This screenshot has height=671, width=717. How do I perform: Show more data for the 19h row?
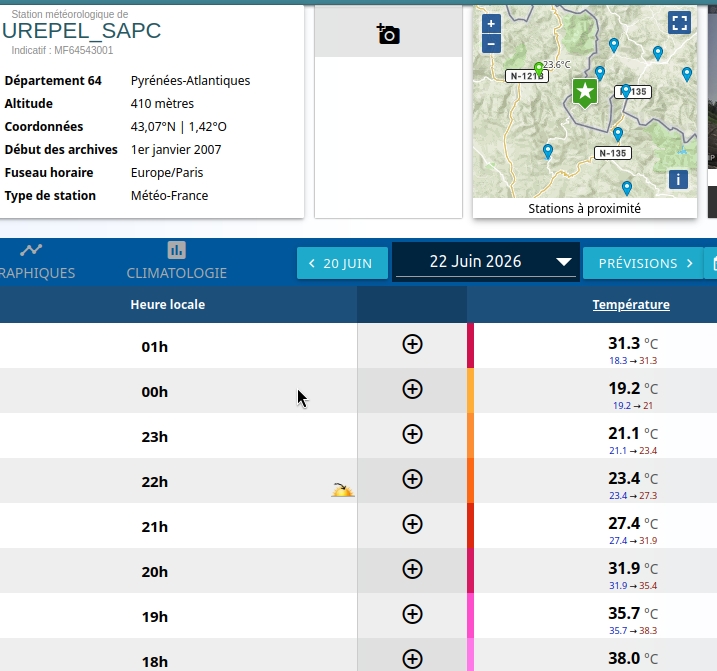pyautogui.click(x=412, y=614)
